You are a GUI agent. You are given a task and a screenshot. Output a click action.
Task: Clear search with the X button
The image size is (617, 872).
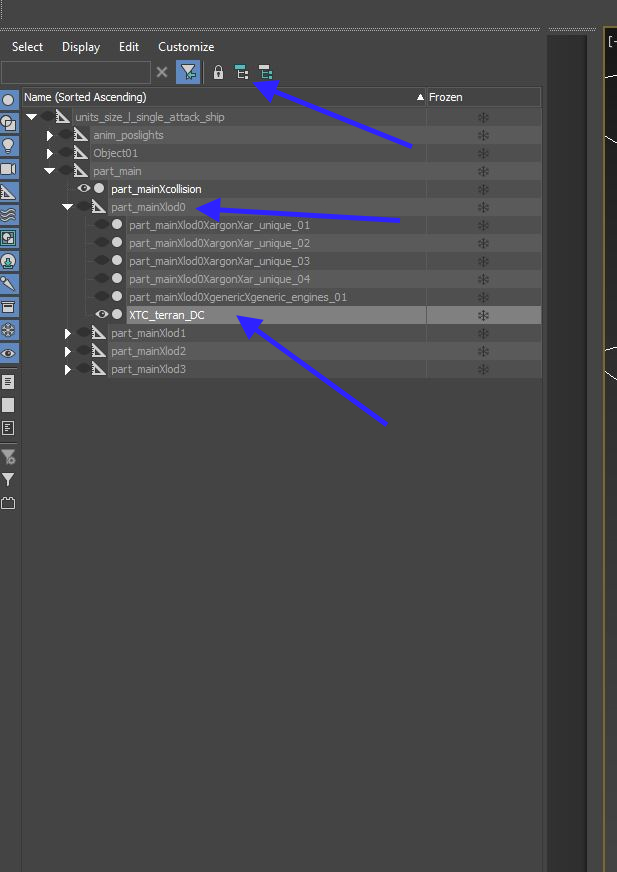tap(162, 72)
